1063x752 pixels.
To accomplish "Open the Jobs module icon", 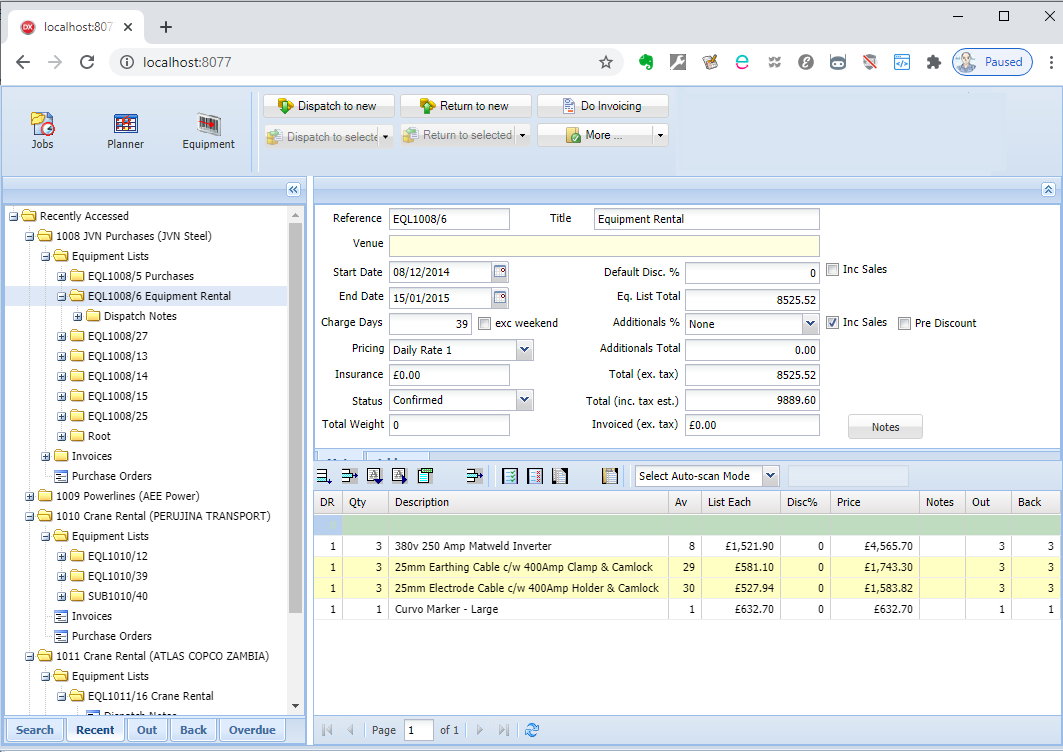I will (42, 124).
